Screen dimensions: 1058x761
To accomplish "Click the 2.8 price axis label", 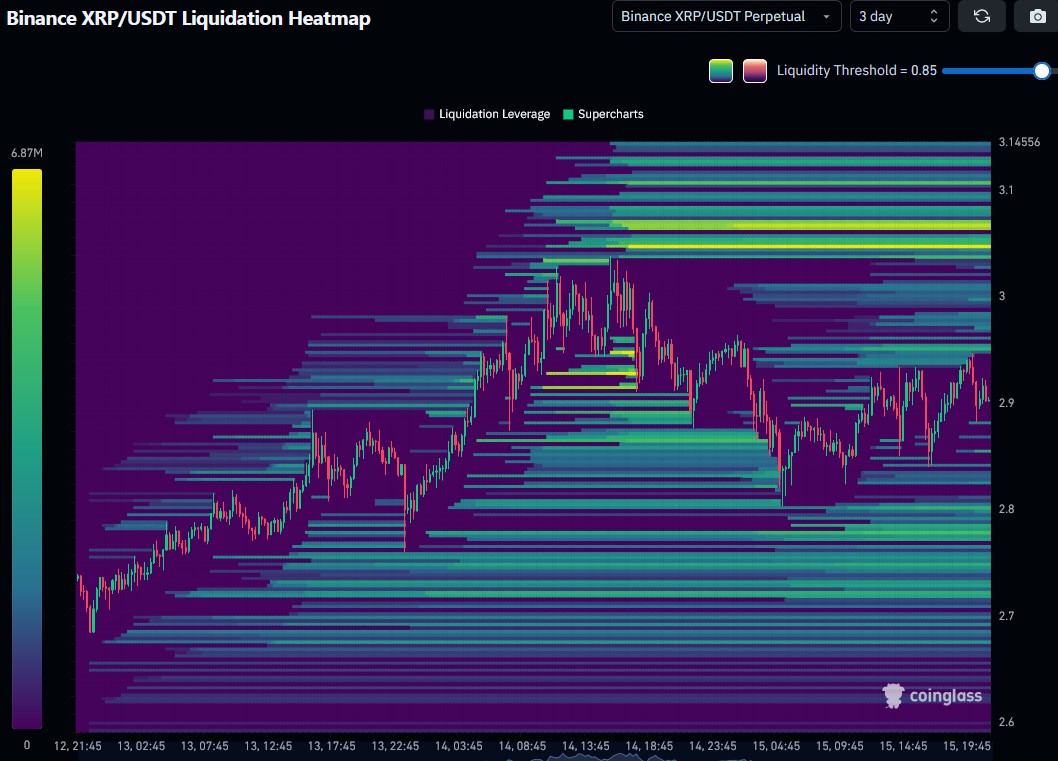I will coord(1006,509).
